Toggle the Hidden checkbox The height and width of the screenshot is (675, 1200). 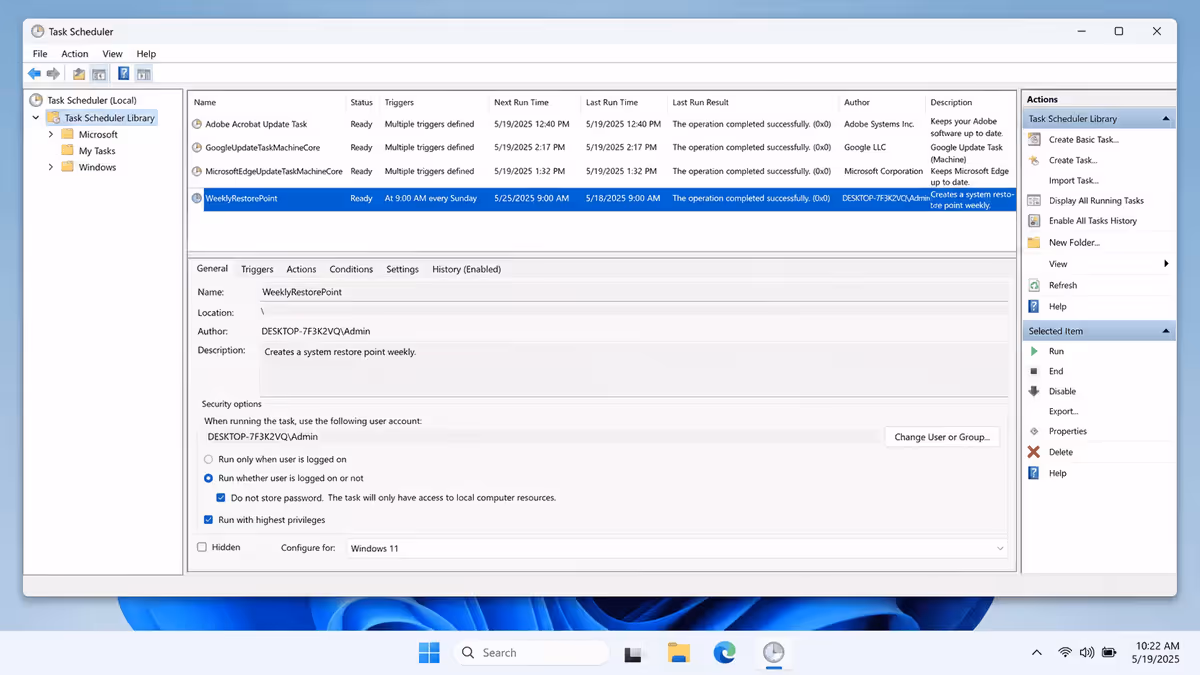pos(202,547)
